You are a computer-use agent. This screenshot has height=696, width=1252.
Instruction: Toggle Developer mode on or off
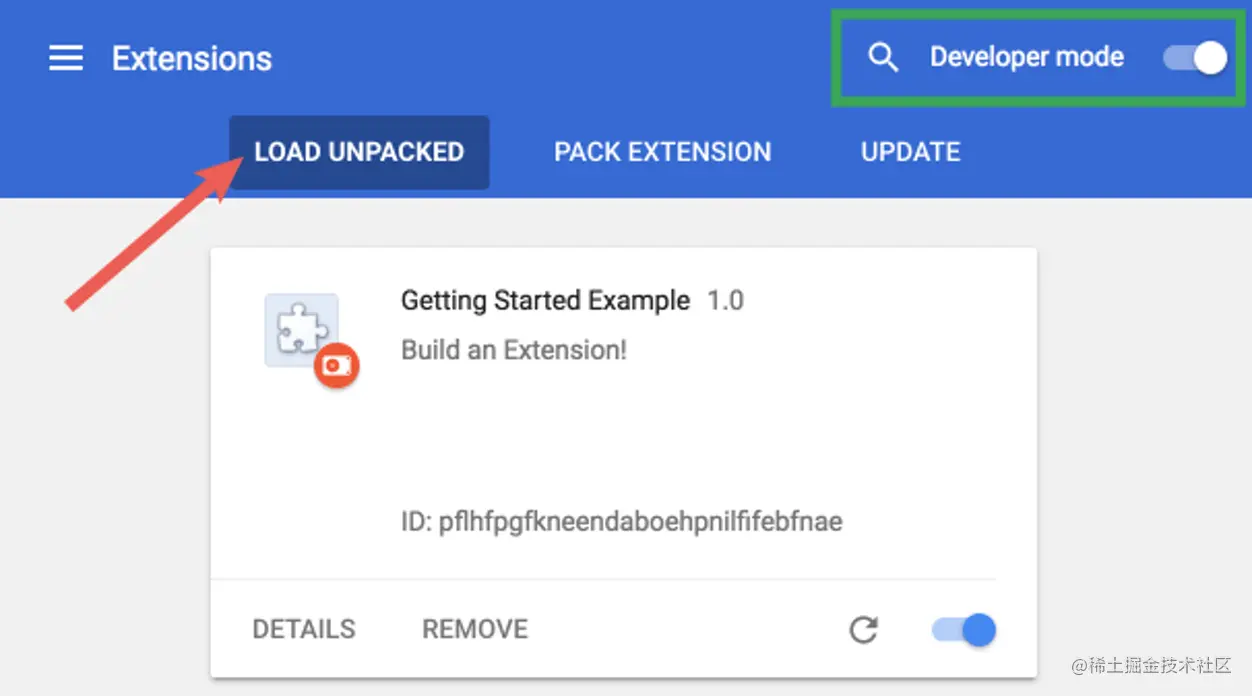tap(1193, 58)
